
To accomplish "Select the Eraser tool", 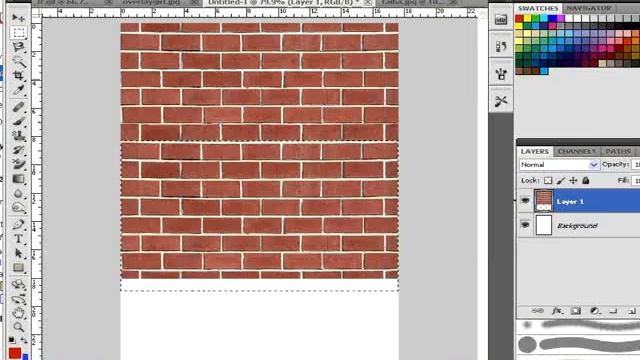I will (x=18, y=164).
